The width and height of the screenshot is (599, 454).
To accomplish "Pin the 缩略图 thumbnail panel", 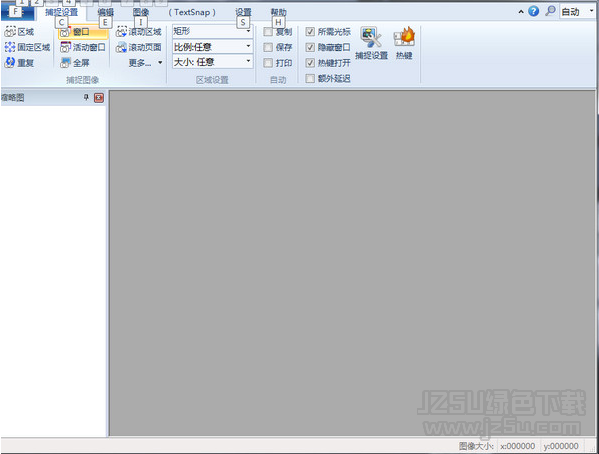I will click(86, 98).
